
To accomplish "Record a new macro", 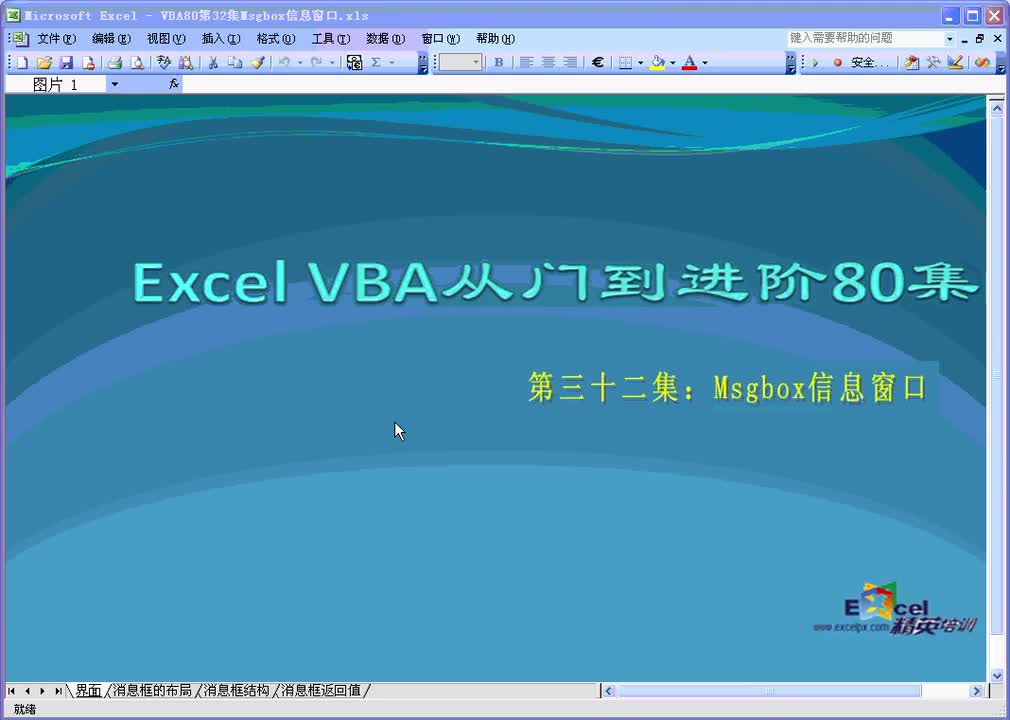I will tap(837, 62).
